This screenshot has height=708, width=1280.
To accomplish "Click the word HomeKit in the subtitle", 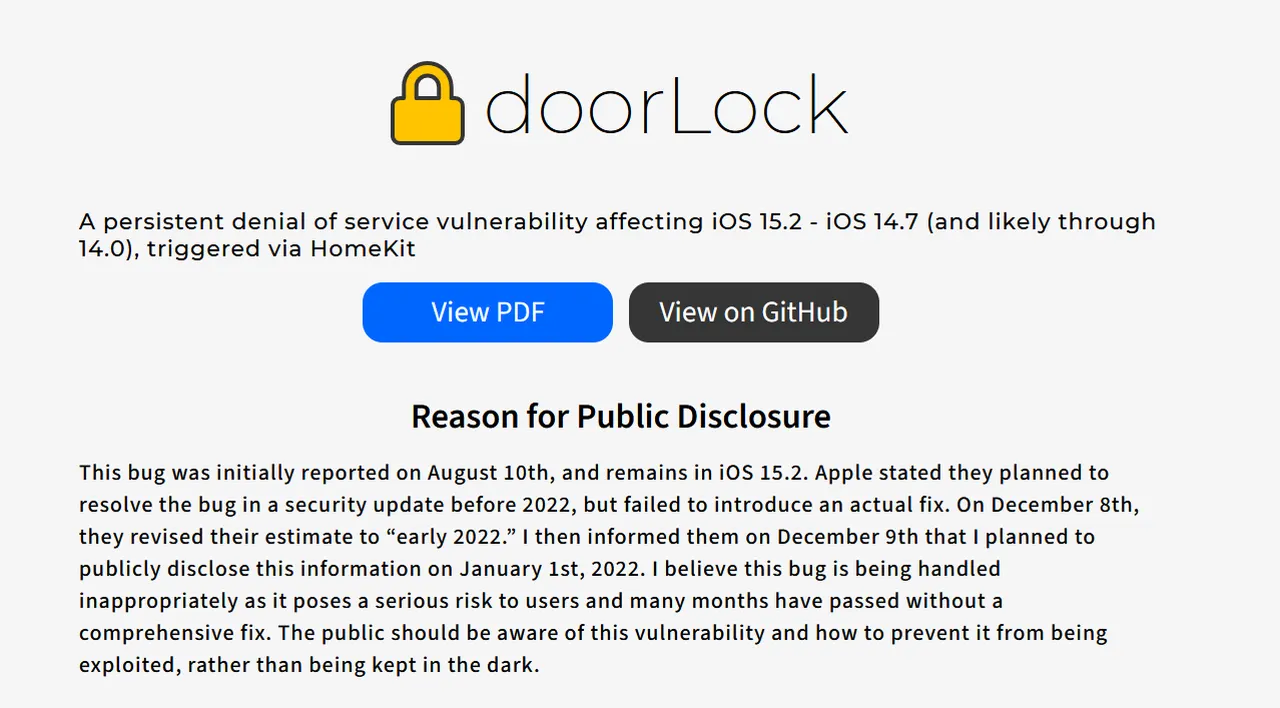I will [x=363, y=248].
